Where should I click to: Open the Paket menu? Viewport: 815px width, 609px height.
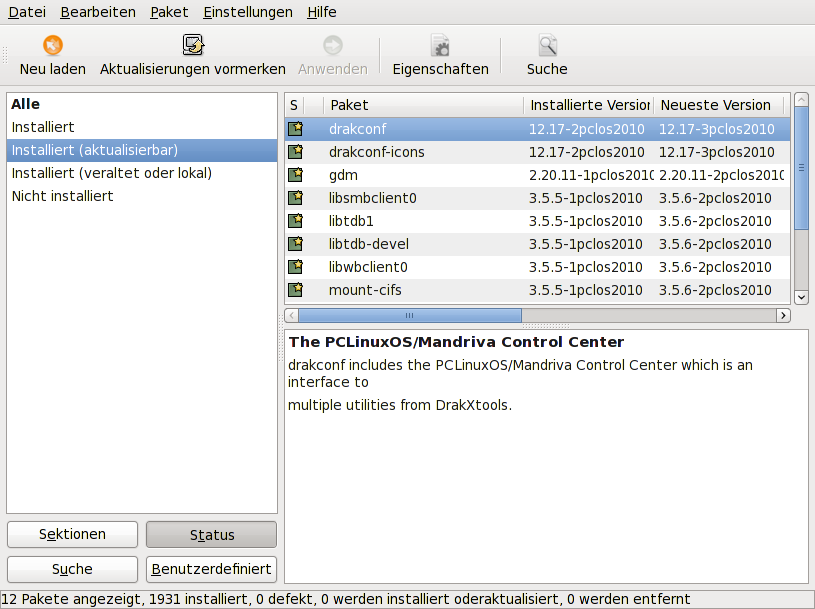click(x=169, y=12)
